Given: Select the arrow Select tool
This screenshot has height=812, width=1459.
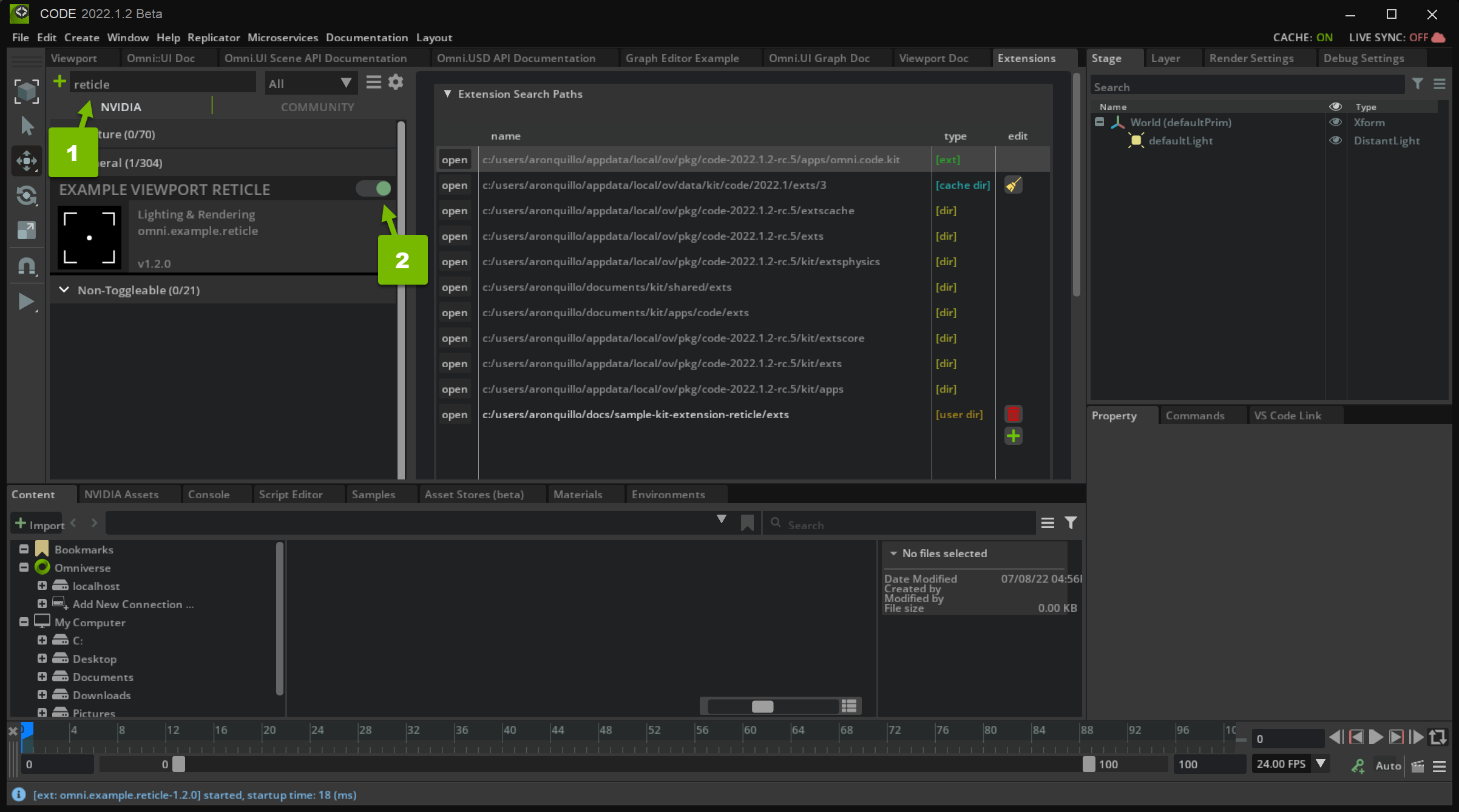Looking at the screenshot, I should (x=27, y=126).
